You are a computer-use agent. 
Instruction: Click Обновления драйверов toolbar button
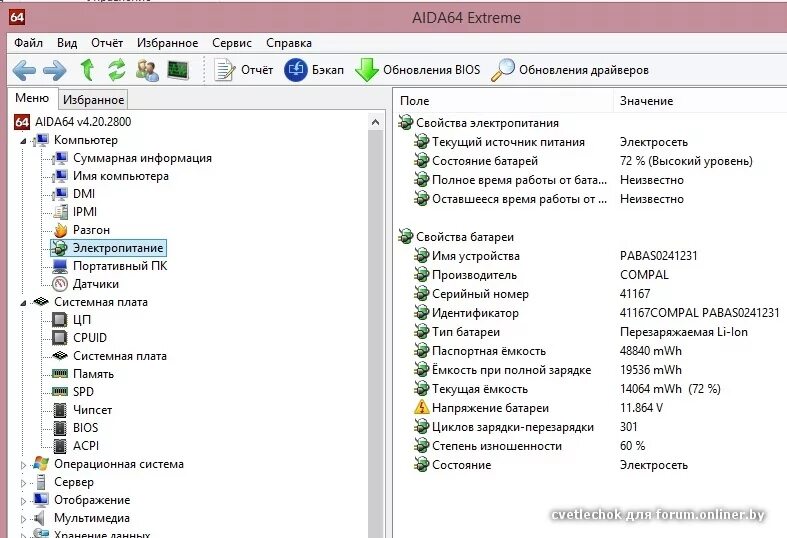click(x=570, y=70)
